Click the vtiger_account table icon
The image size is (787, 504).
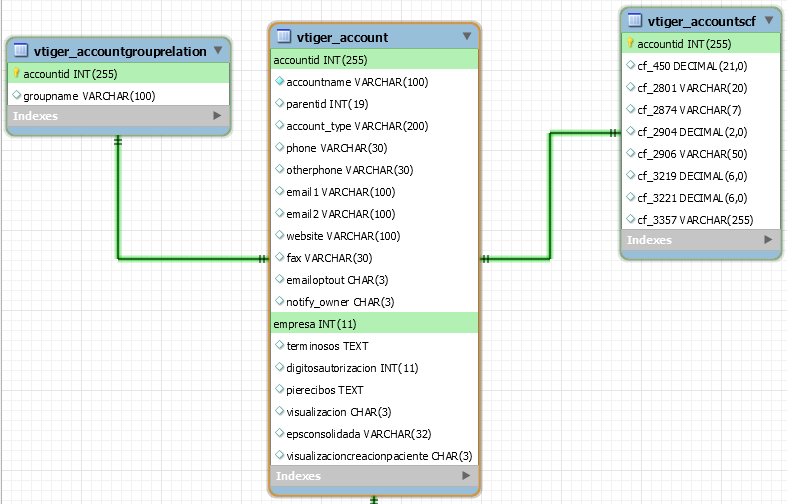(284, 36)
